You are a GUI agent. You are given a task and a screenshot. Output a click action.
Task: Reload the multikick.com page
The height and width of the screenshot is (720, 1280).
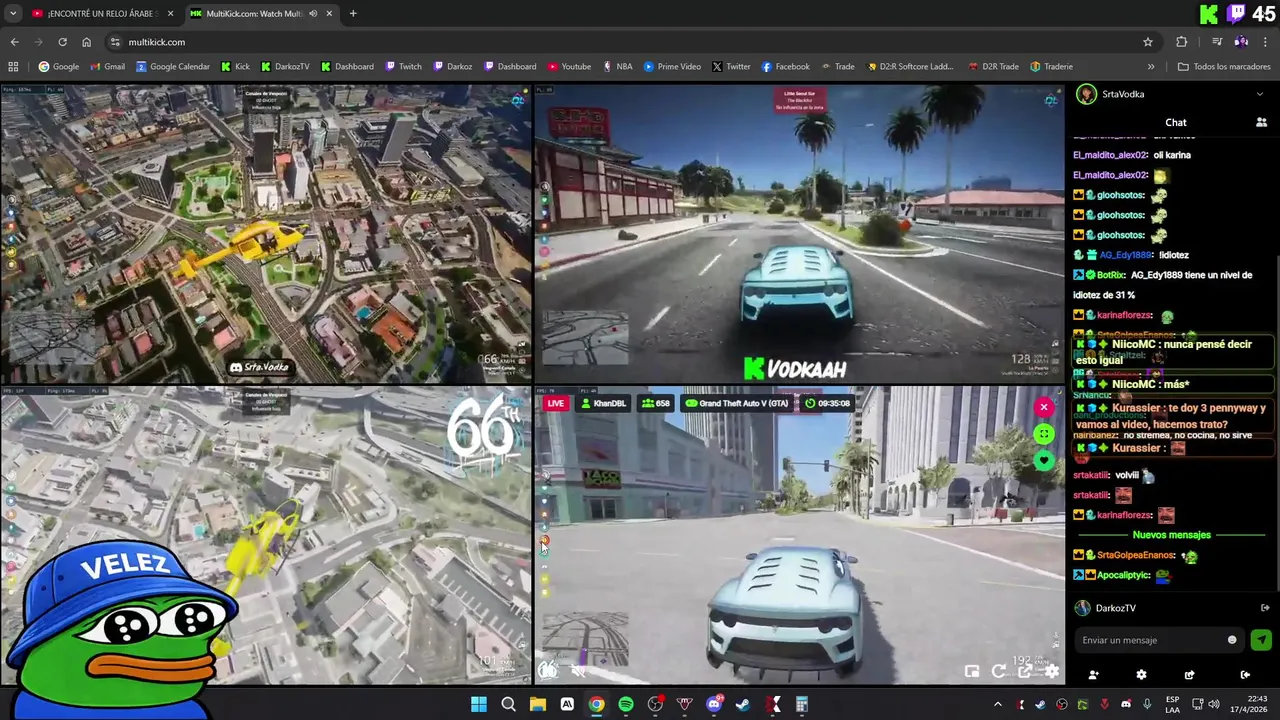[62, 42]
